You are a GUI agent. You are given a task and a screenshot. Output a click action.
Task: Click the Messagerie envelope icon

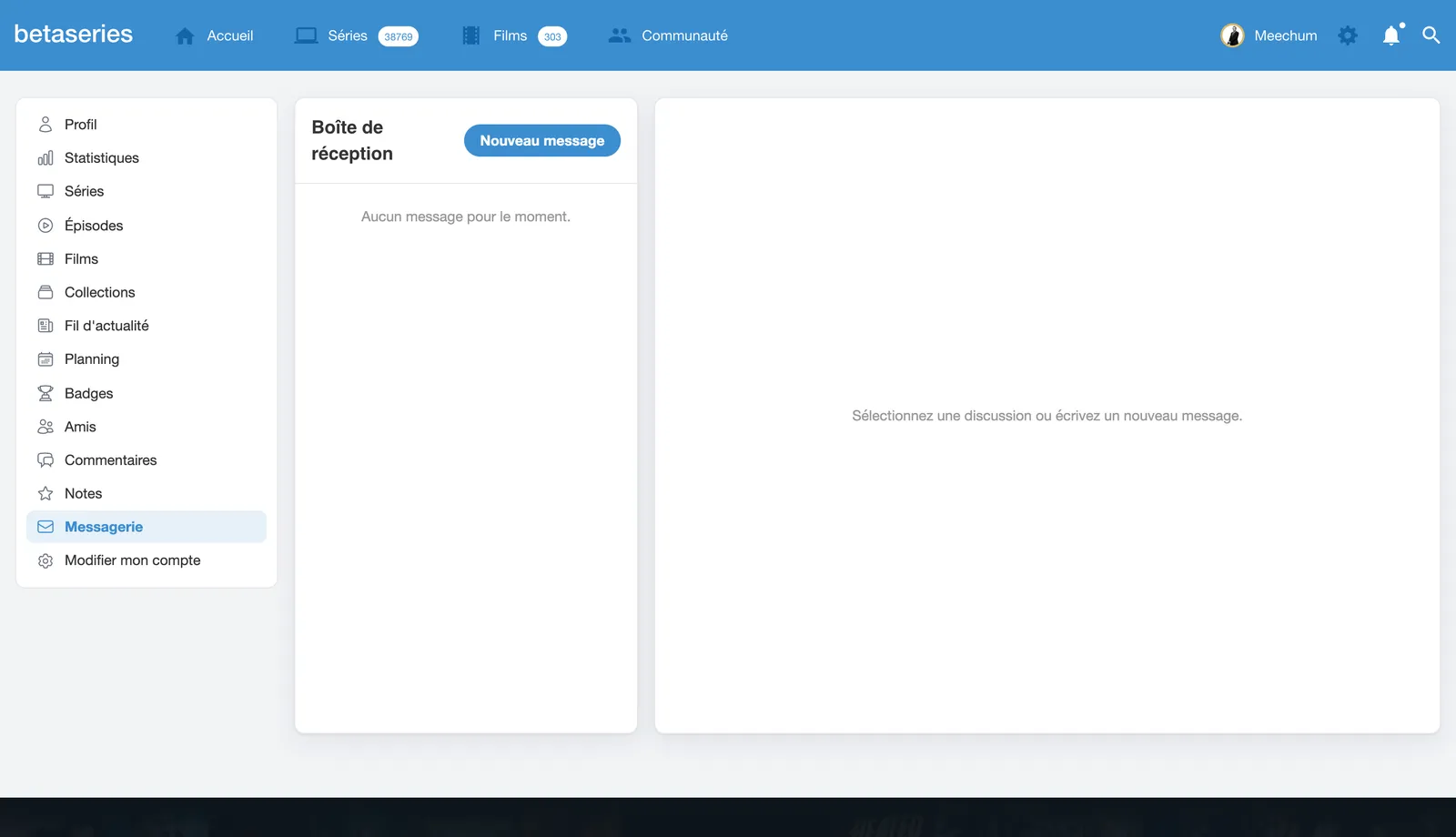pyautogui.click(x=45, y=527)
